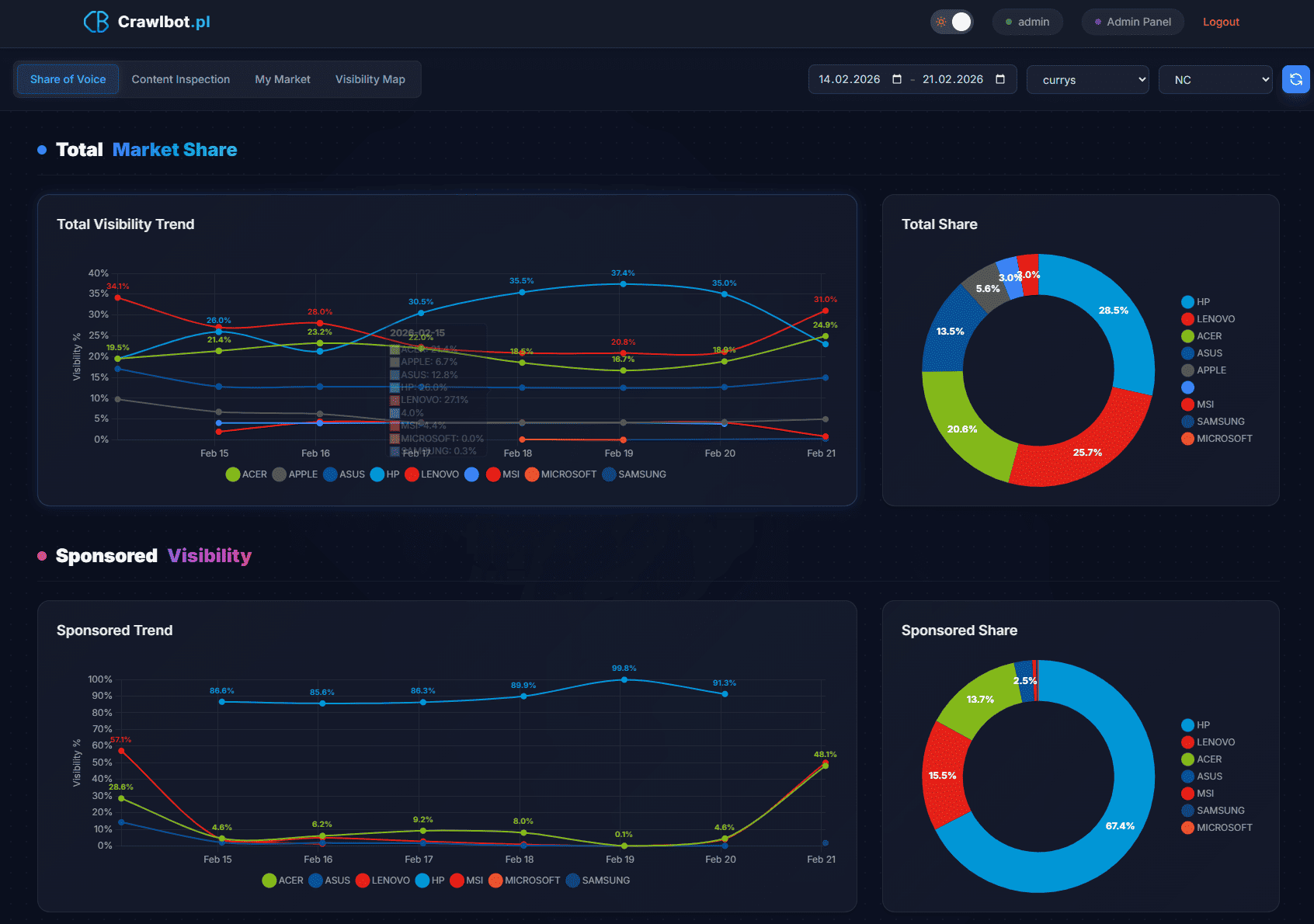The height and width of the screenshot is (924, 1314).
Task: Click the orange MICROSOFT legend marker
Action: (x=532, y=474)
